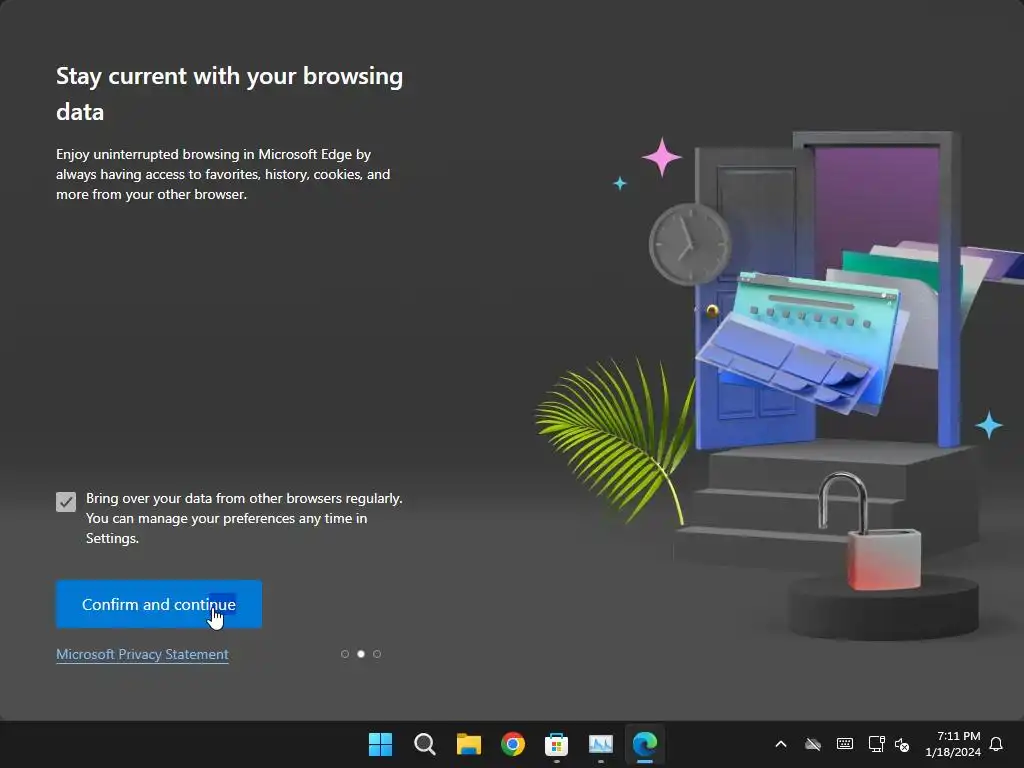Open the notifications bell icon
Image resolution: width=1024 pixels, height=768 pixels.
(x=997, y=744)
